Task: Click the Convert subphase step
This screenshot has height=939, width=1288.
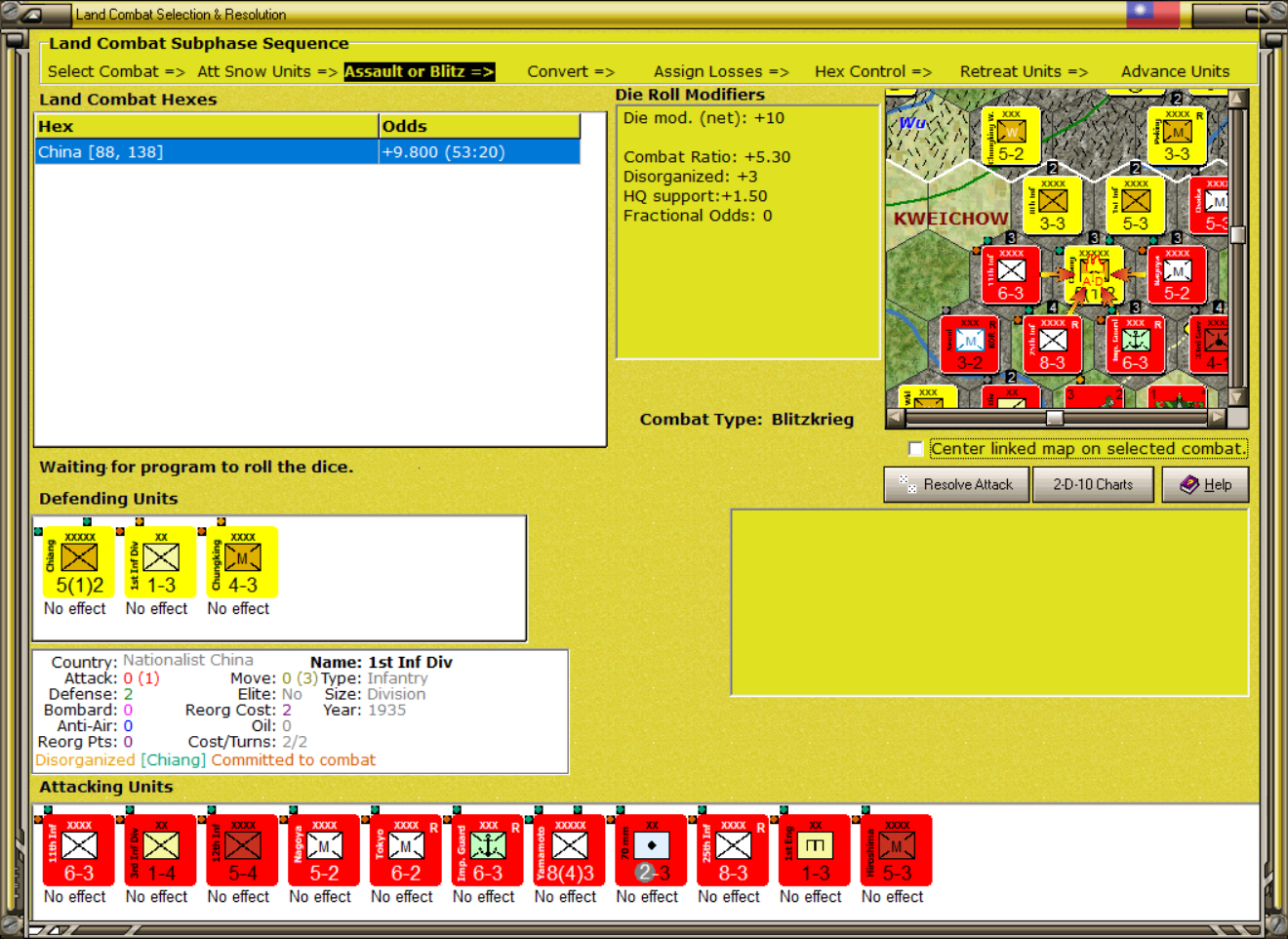Action: coord(571,71)
